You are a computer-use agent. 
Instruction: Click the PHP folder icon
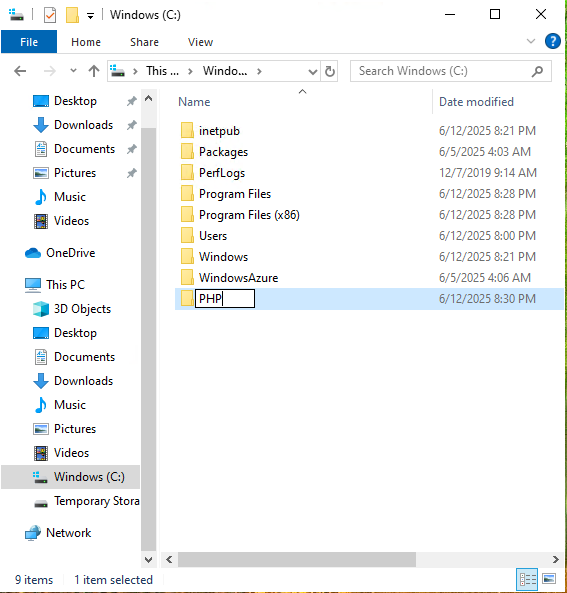[x=187, y=299]
